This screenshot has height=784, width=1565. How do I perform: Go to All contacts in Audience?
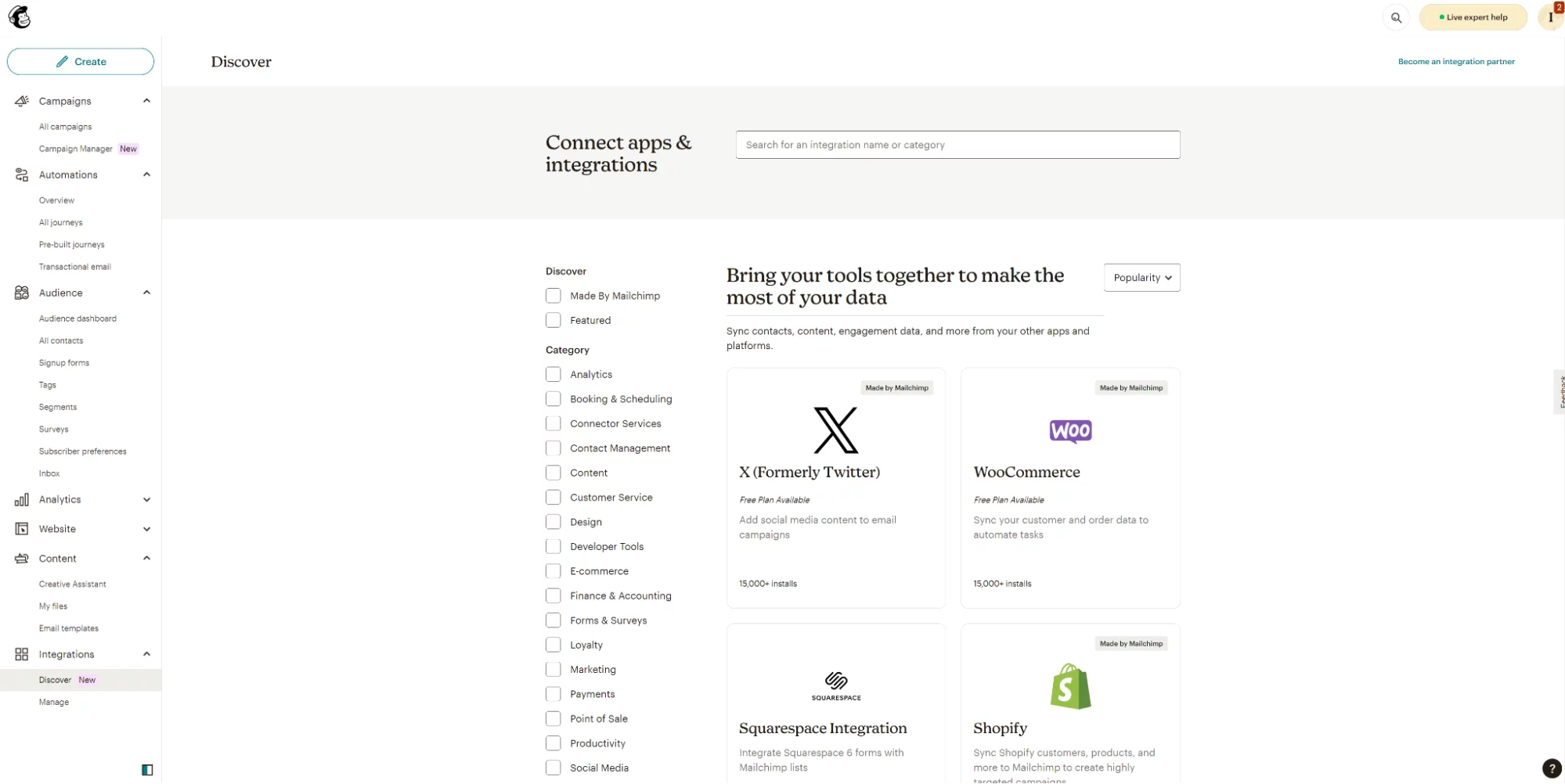click(61, 340)
